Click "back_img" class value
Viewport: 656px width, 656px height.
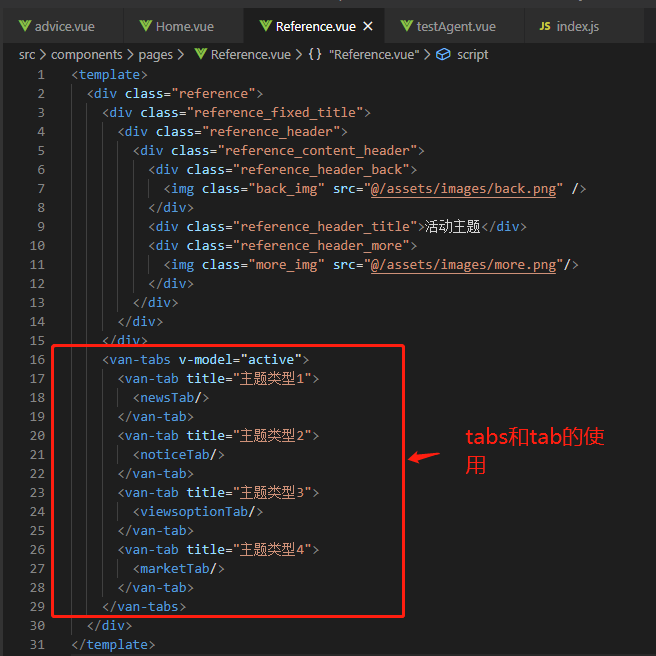tap(286, 189)
